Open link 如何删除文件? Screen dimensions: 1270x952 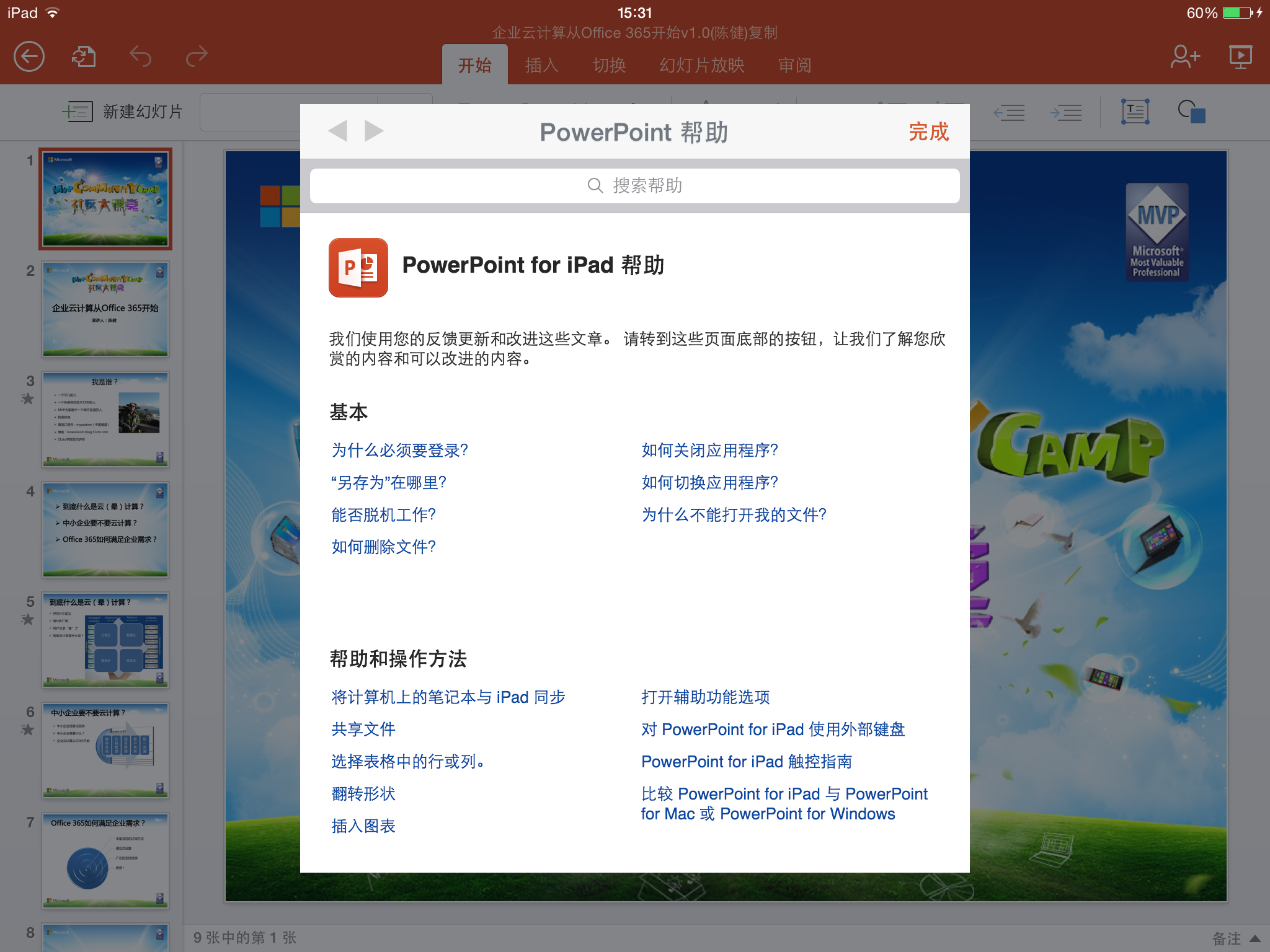coord(384,547)
